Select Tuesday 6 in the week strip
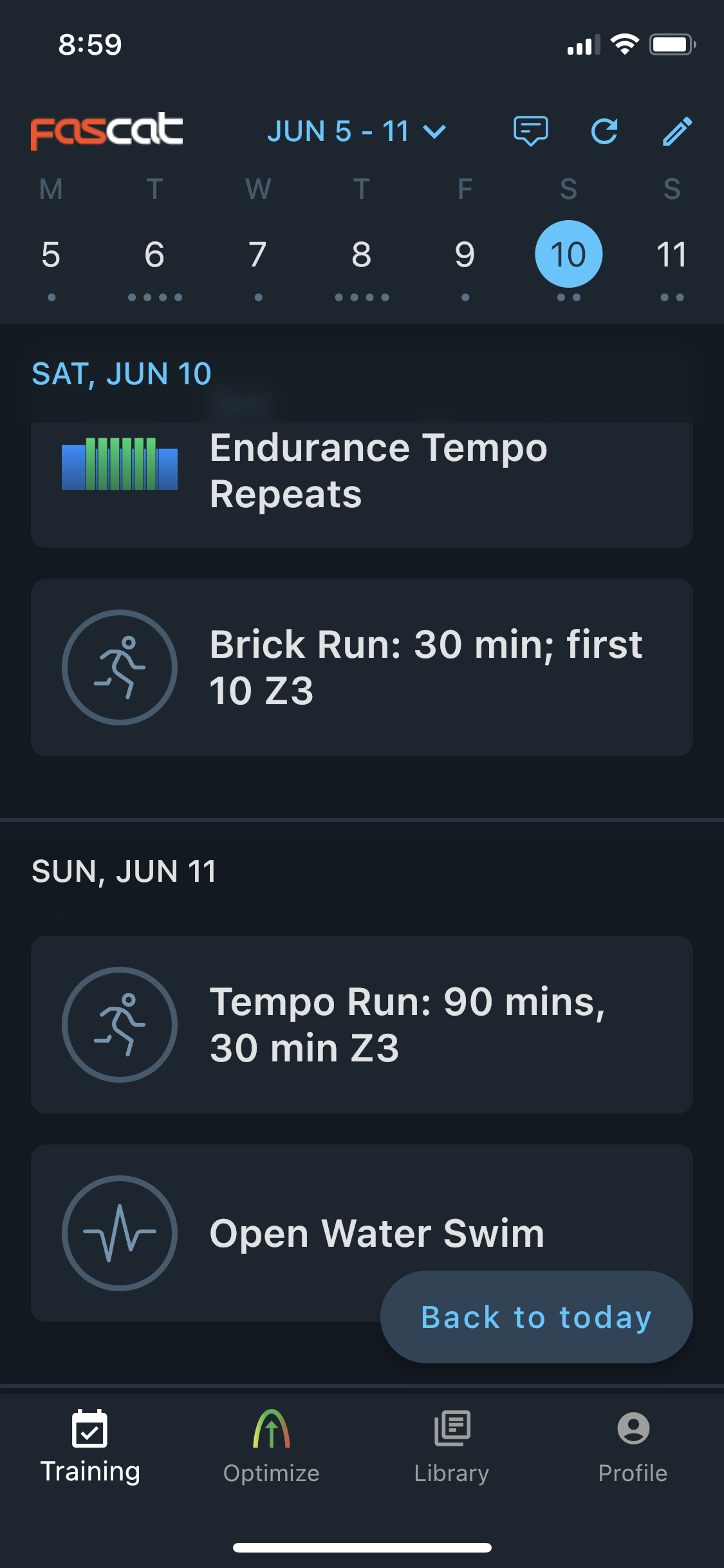Viewport: 724px width, 1568px height. pos(154,254)
